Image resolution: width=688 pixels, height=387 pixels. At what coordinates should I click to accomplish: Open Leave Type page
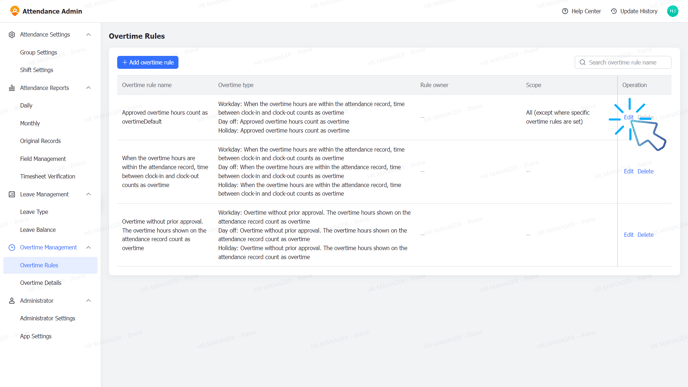coord(34,212)
